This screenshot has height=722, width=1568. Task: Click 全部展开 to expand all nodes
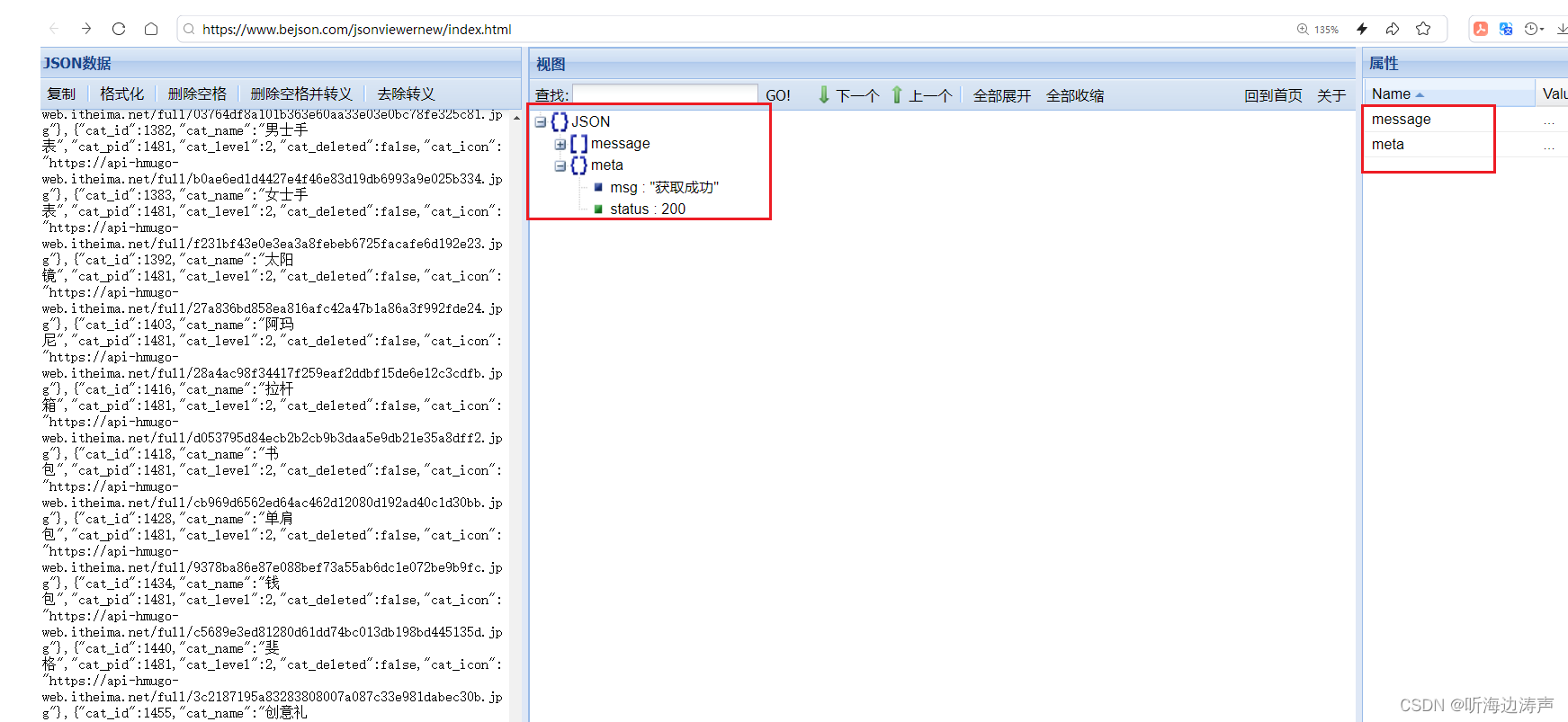point(1001,95)
